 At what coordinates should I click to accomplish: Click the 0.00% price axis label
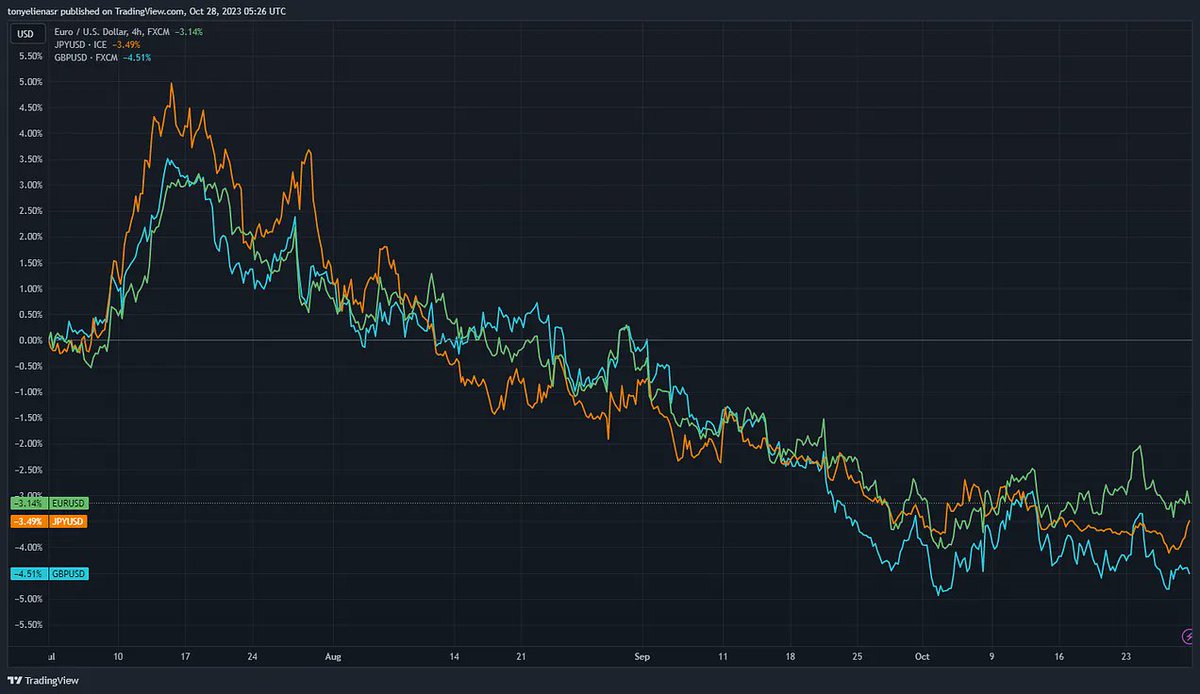pos(33,341)
